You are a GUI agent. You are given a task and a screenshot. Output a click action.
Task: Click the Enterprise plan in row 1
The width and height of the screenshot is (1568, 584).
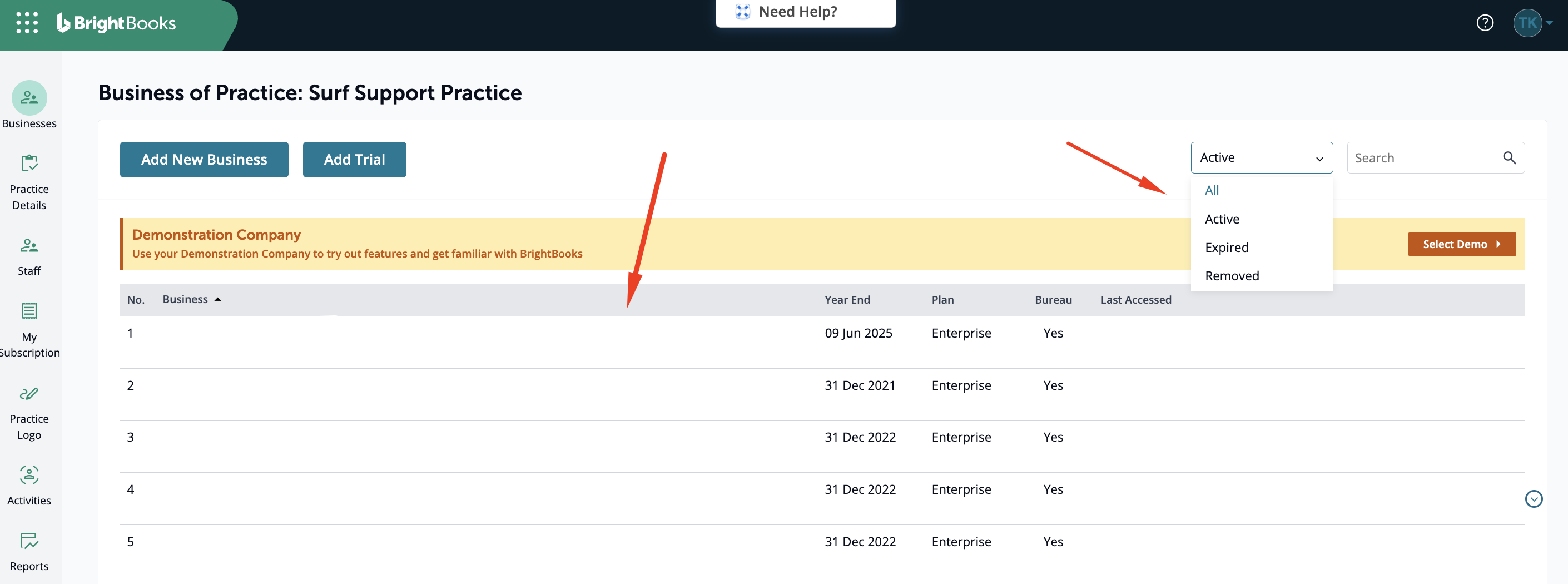[961, 333]
